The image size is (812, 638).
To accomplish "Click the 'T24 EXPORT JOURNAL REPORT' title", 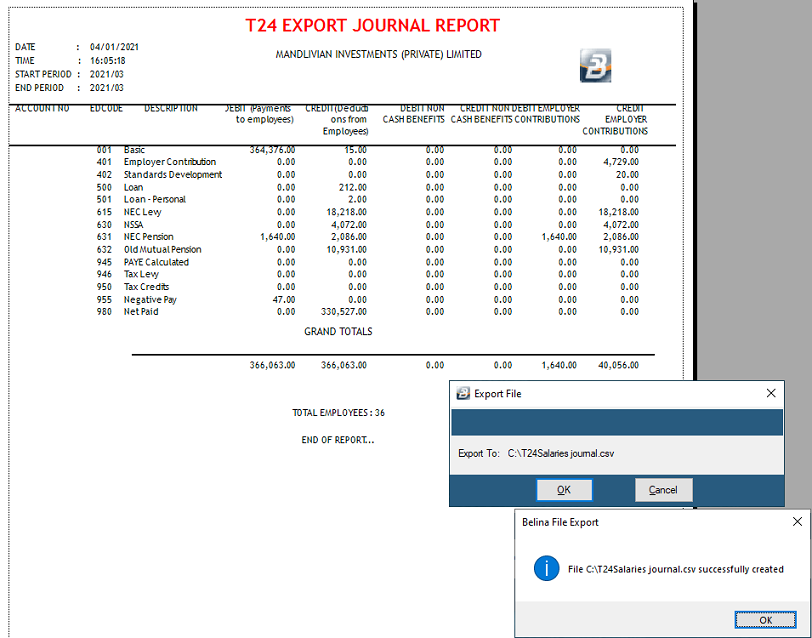I will coord(372,25).
